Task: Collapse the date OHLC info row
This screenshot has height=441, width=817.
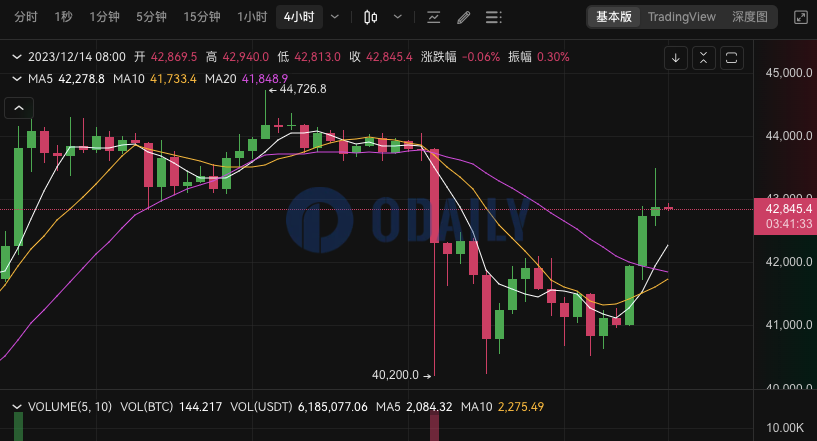Action: (16, 57)
